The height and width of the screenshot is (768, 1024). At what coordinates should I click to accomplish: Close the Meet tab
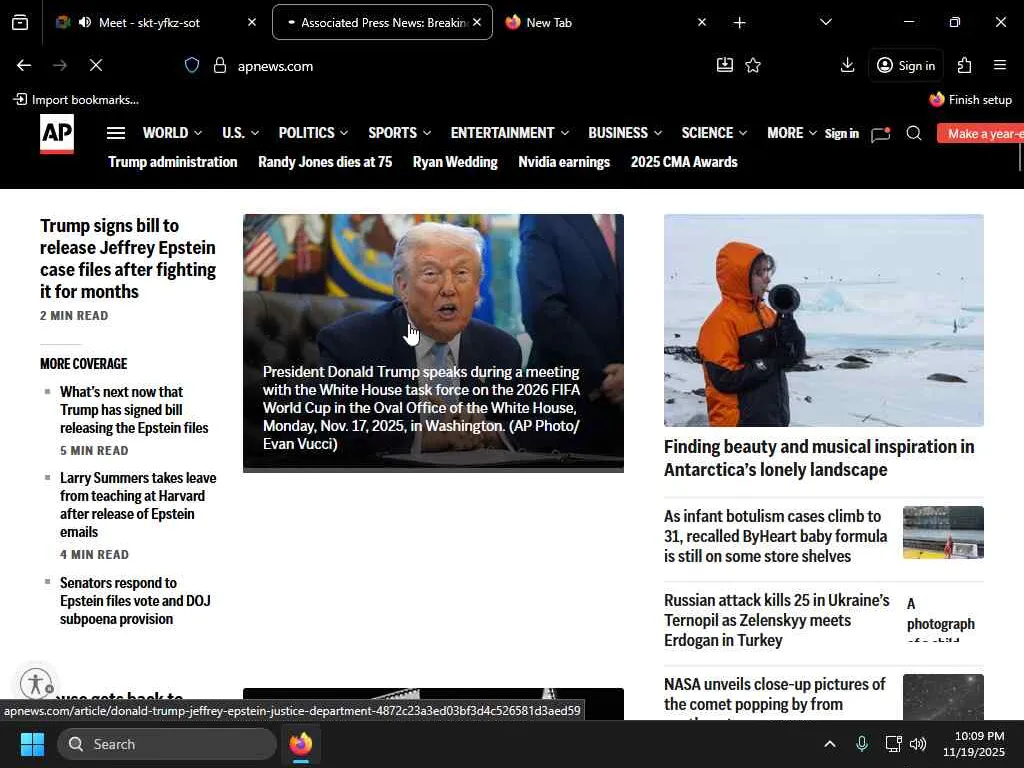(x=252, y=22)
